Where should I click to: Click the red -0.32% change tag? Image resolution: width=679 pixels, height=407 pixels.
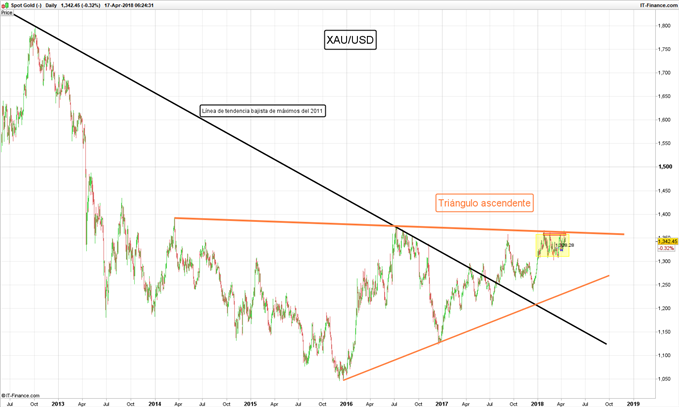coord(666,248)
